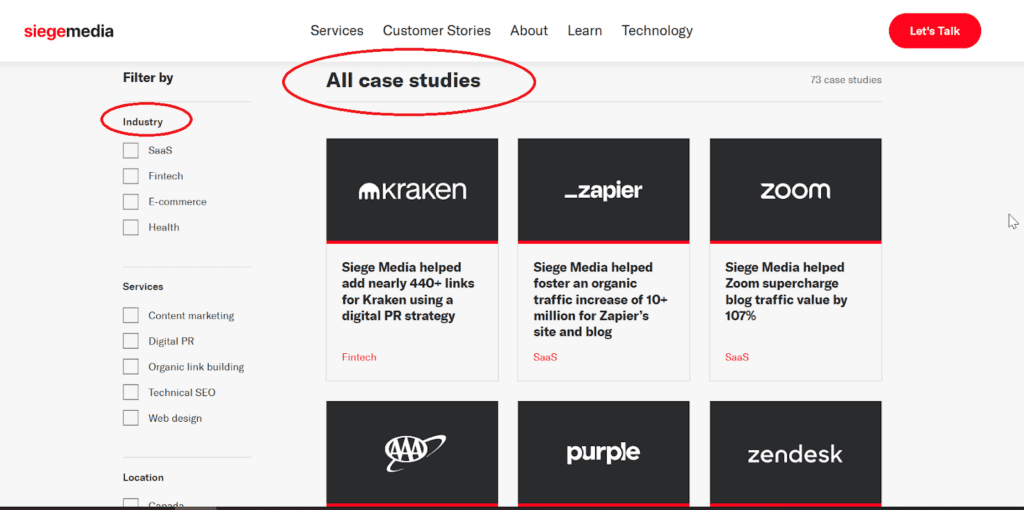This screenshot has width=1024, height=510.
Task: Open the Zoom blog traffic value headline
Action: pyautogui.click(x=786, y=292)
